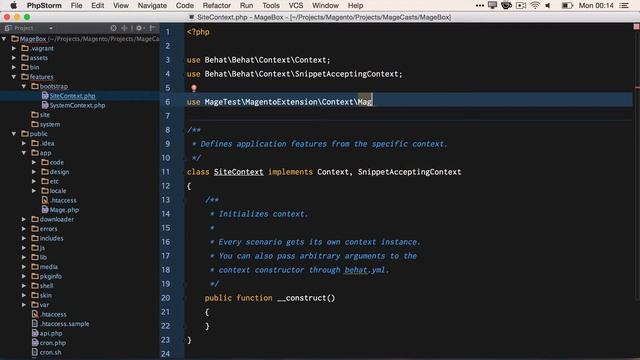Screen dimensions: 640x360
Task: Open the Refactor menu
Action: [217, 5]
